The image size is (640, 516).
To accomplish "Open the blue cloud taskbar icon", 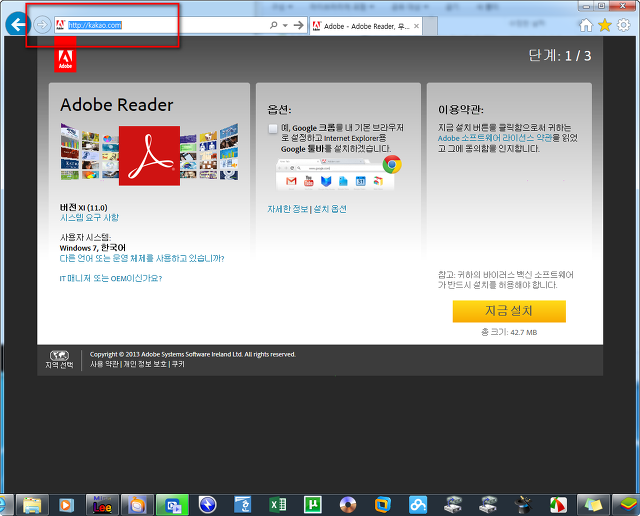I will pos(418,505).
